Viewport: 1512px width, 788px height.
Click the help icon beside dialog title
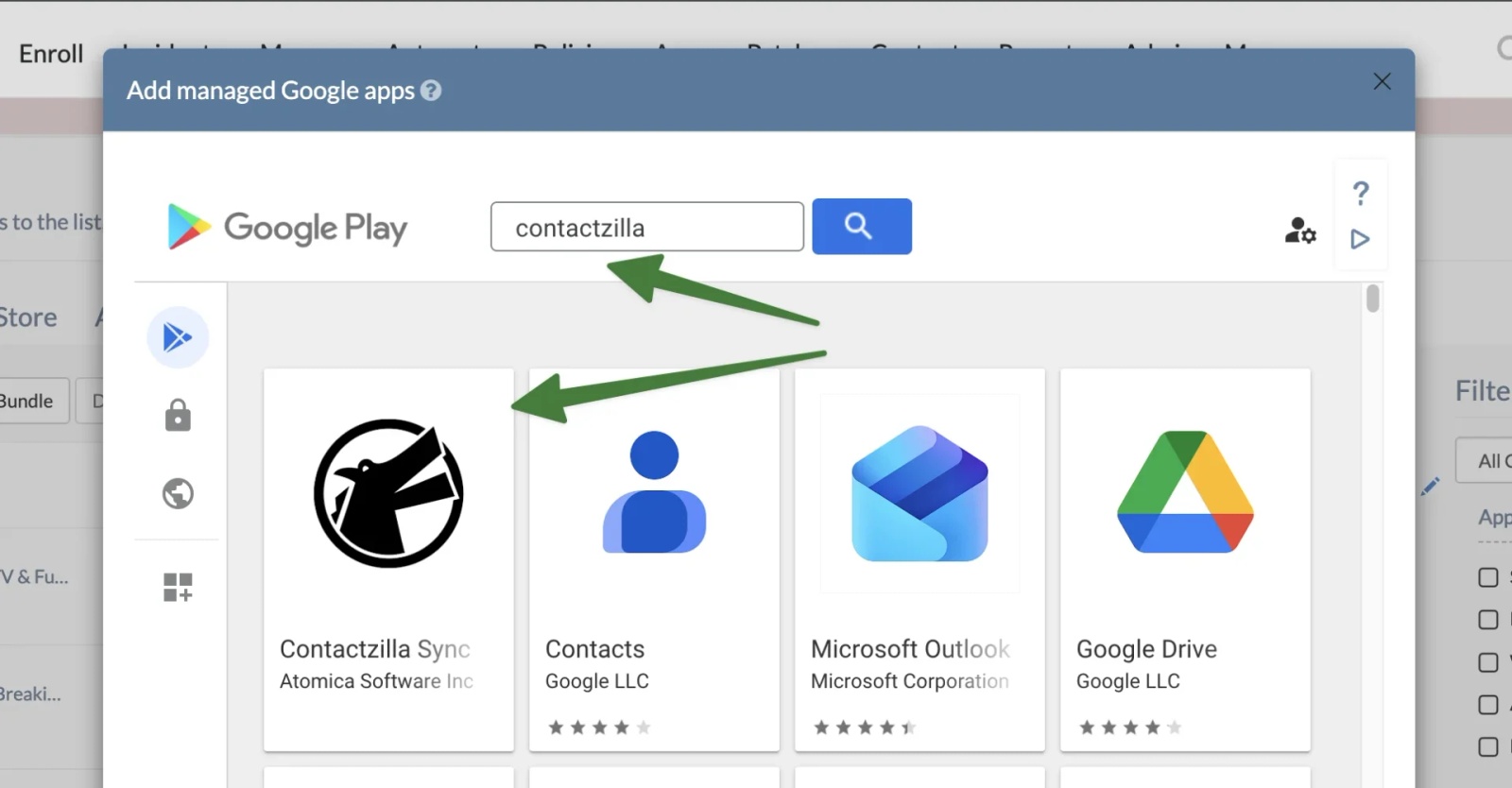(431, 91)
